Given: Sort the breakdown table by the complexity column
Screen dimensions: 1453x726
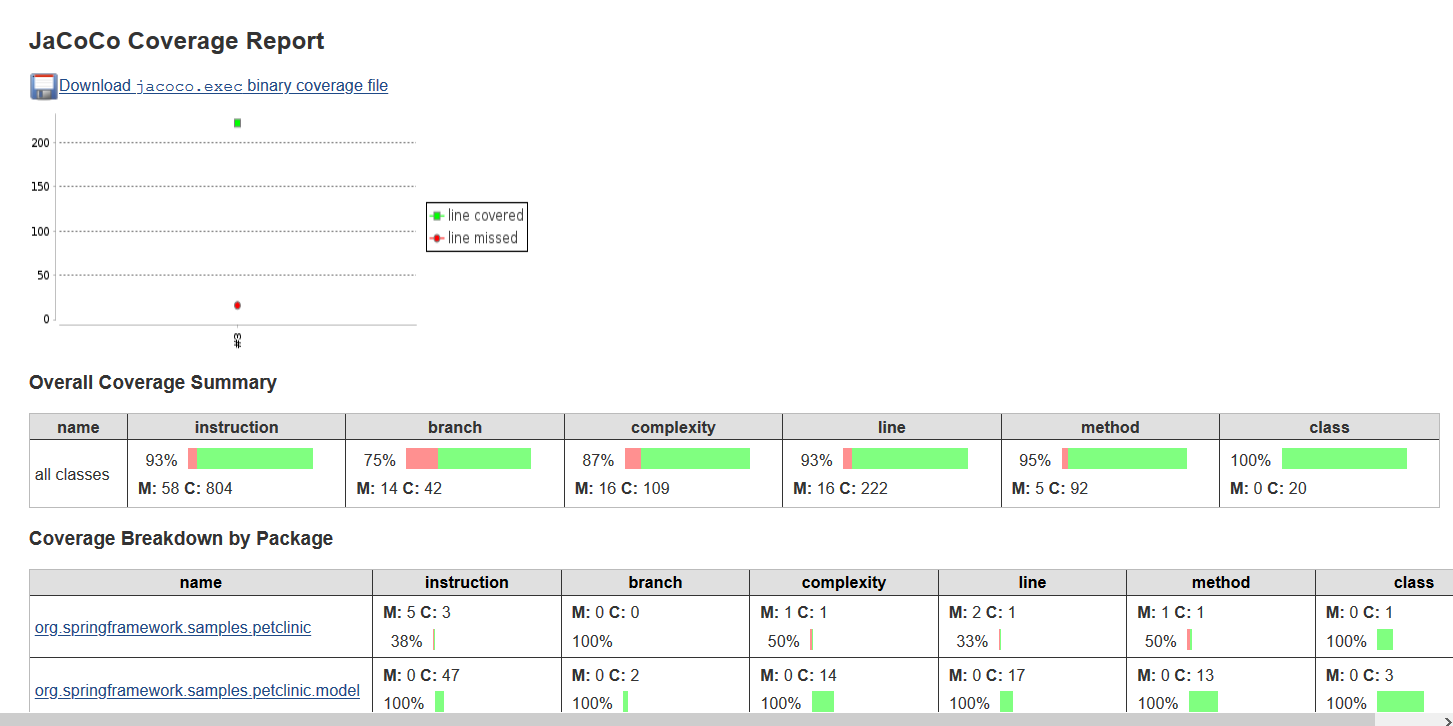Looking at the screenshot, I should tap(843, 582).
